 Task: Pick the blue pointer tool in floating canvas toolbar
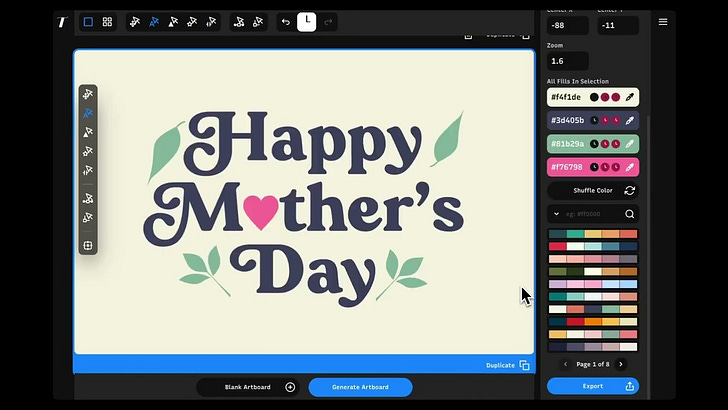[x=88, y=113]
